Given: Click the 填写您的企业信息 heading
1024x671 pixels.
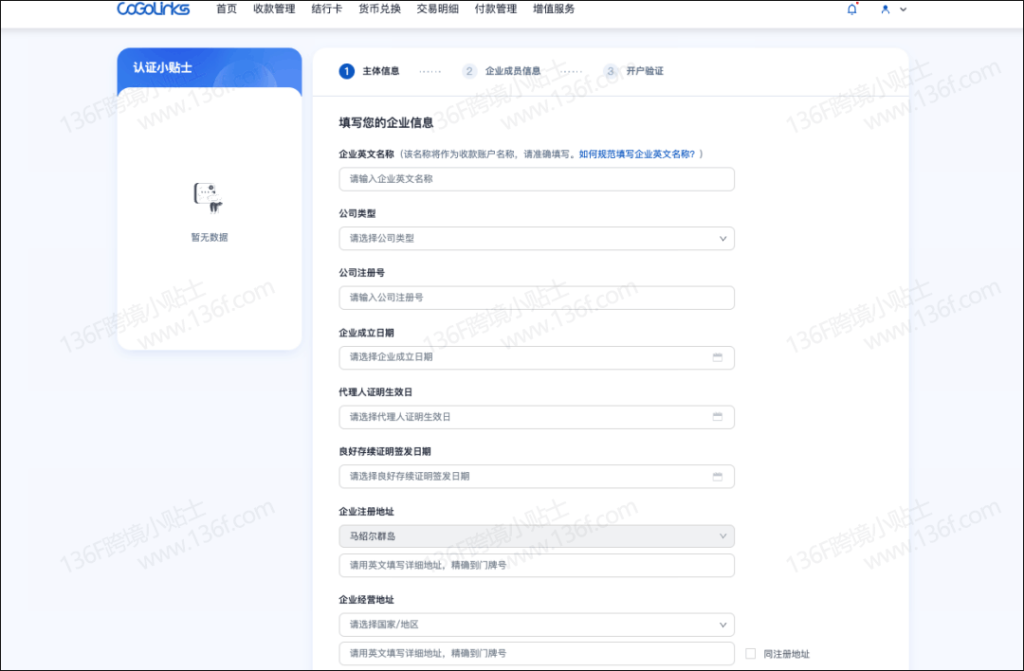Looking at the screenshot, I should click(x=386, y=123).
